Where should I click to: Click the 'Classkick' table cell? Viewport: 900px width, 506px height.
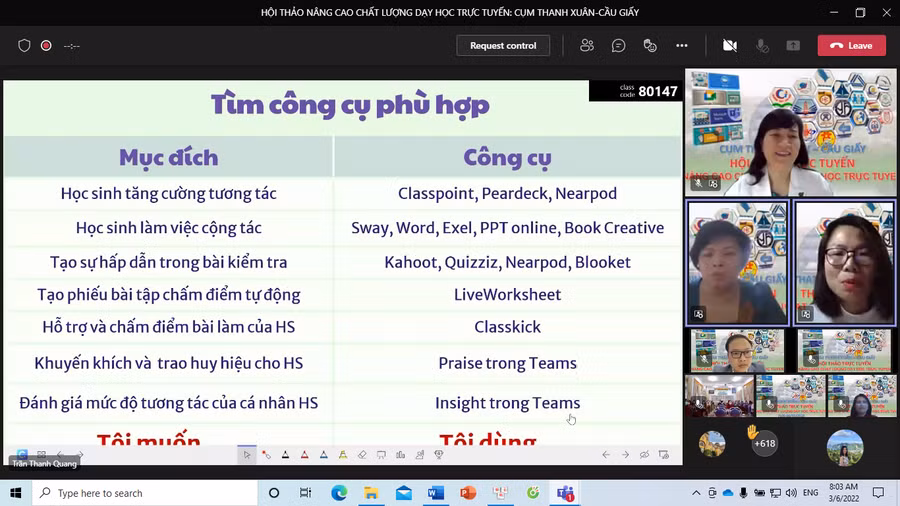coord(507,326)
